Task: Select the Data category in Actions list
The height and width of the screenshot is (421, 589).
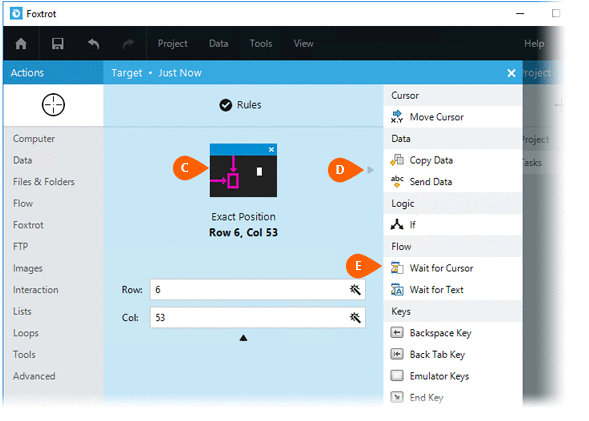Action: point(23,160)
